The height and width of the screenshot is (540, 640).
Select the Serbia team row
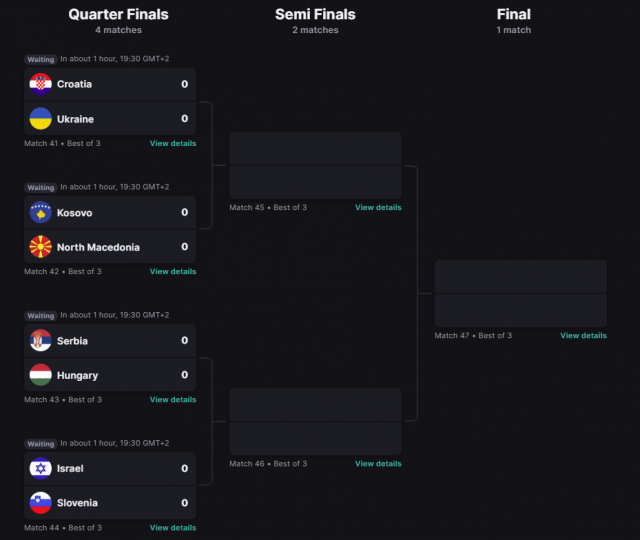110,341
